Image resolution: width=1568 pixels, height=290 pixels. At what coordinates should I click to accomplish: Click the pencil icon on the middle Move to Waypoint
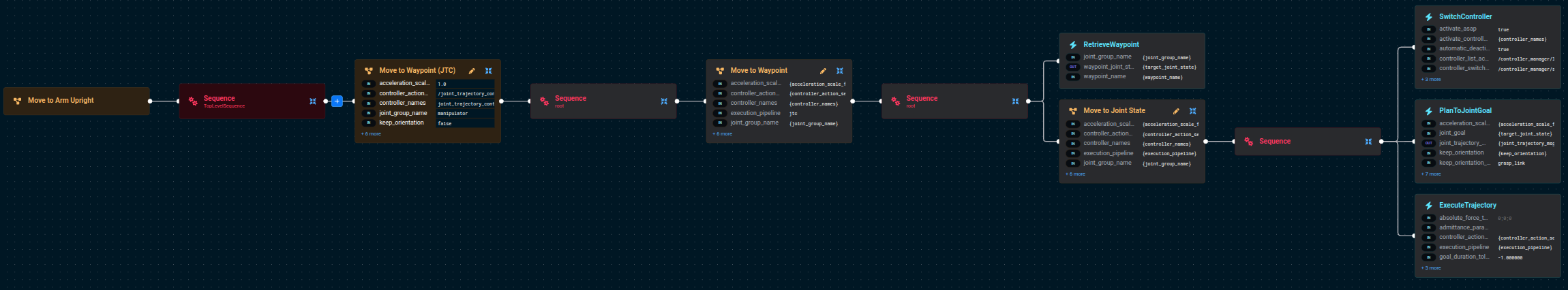[x=823, y=71]
